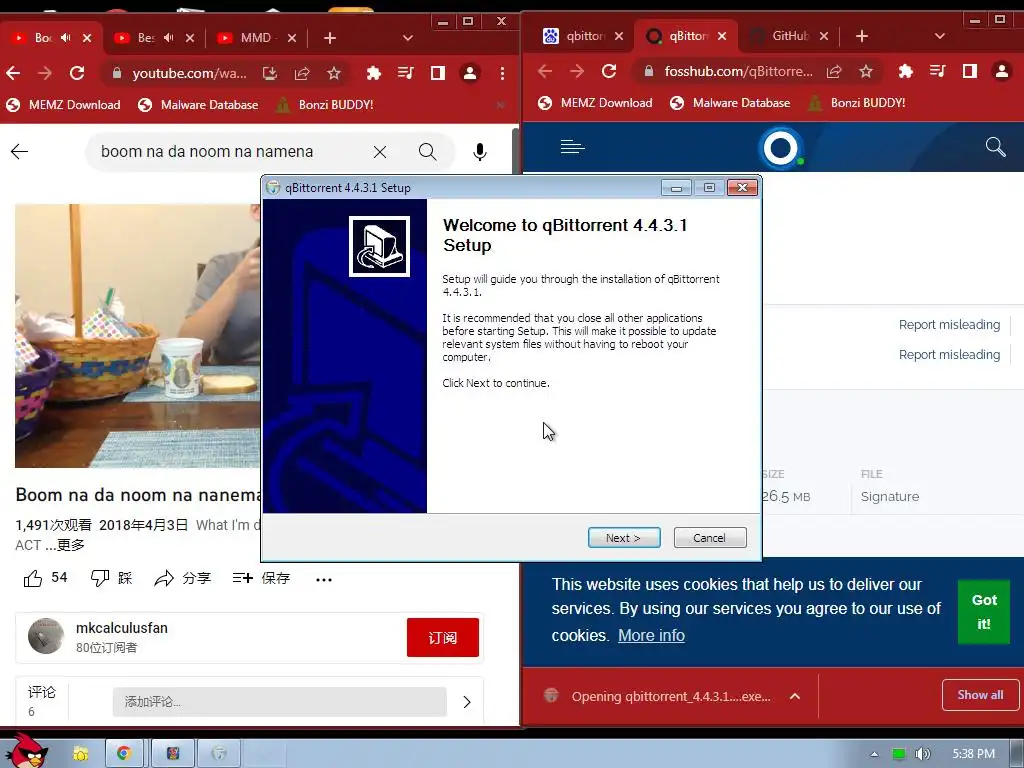The image size is (1024, 768).
Task: Mute the first YouTube tab's audio
Action: click(x=65, y=38)
